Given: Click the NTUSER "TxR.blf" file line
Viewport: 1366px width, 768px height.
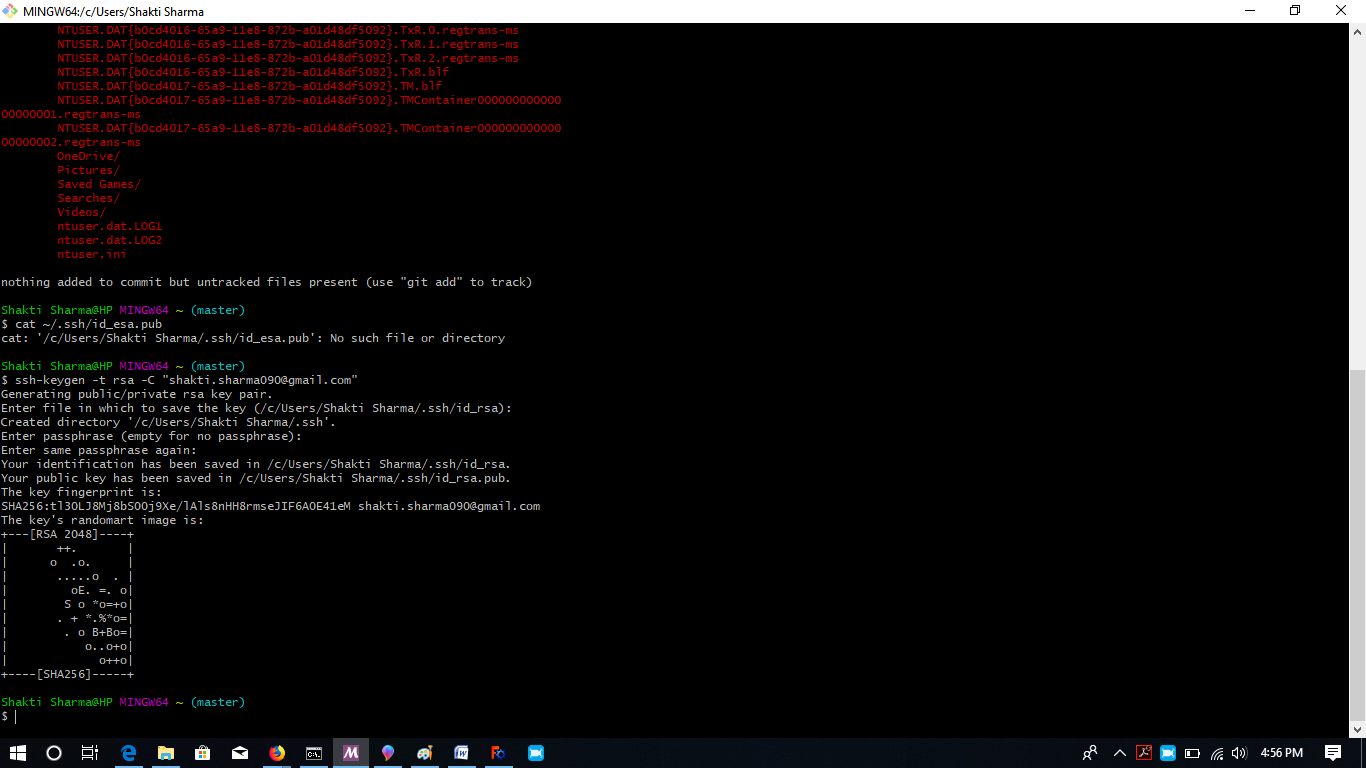Looking at the screenshot, I should 253,72.
